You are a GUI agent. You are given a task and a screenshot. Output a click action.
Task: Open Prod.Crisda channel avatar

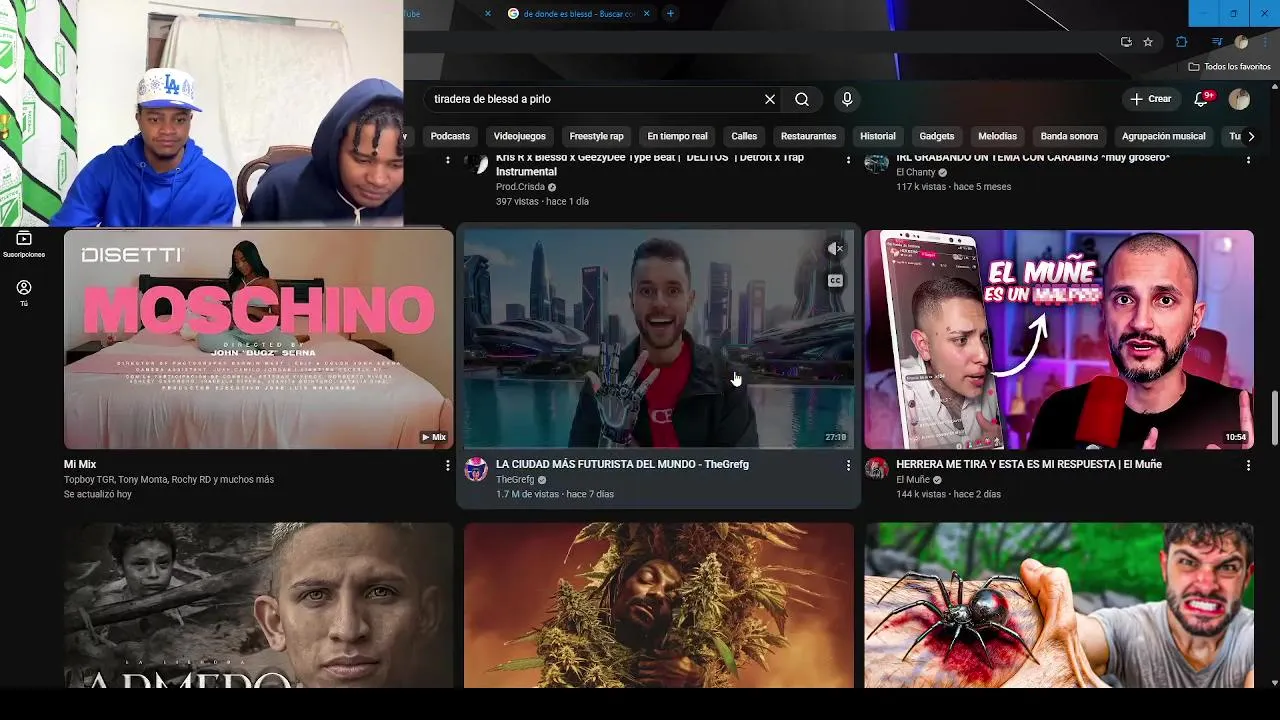477,163
